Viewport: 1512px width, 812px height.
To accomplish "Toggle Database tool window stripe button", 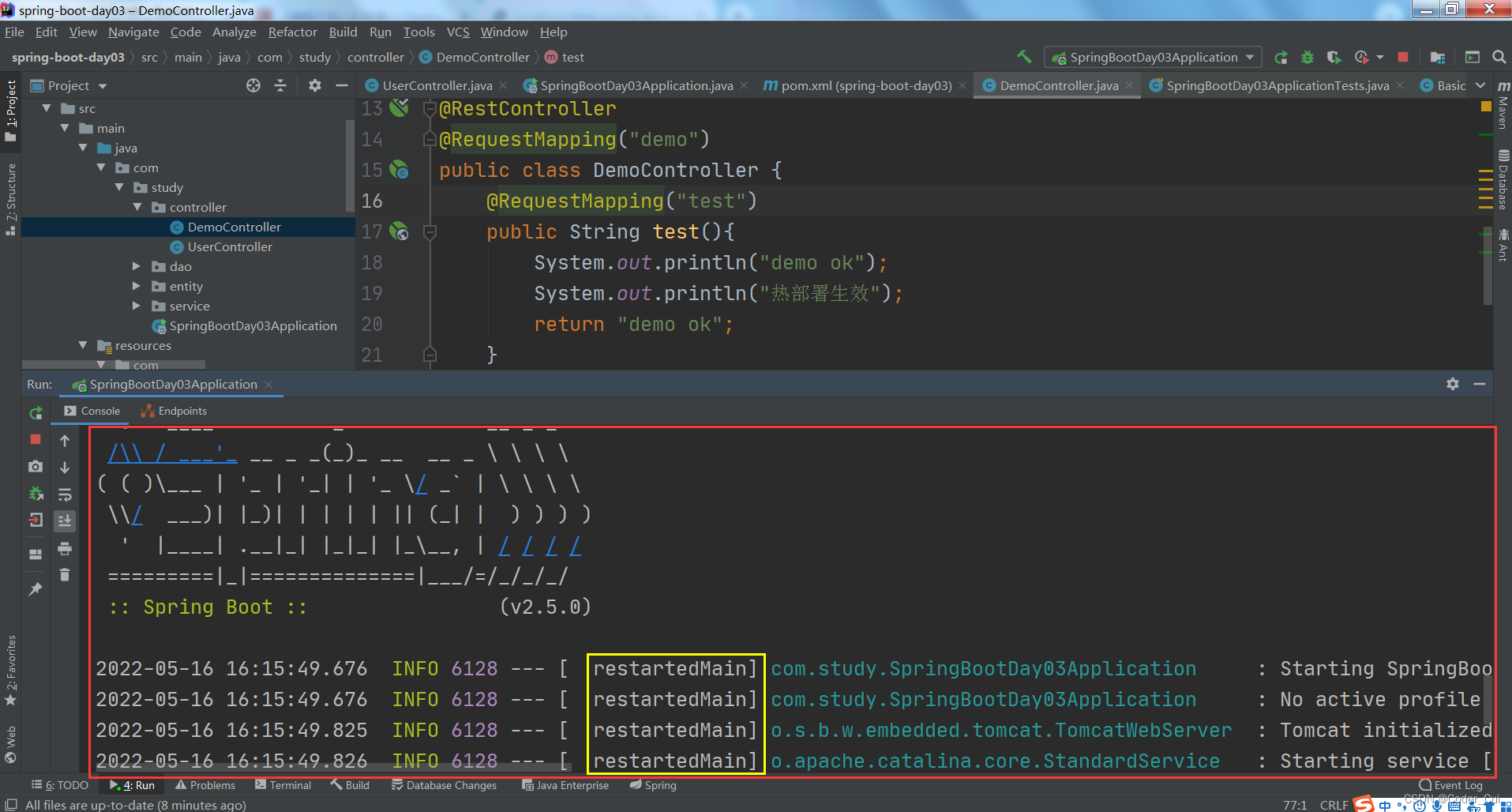I will point(1503,180).
